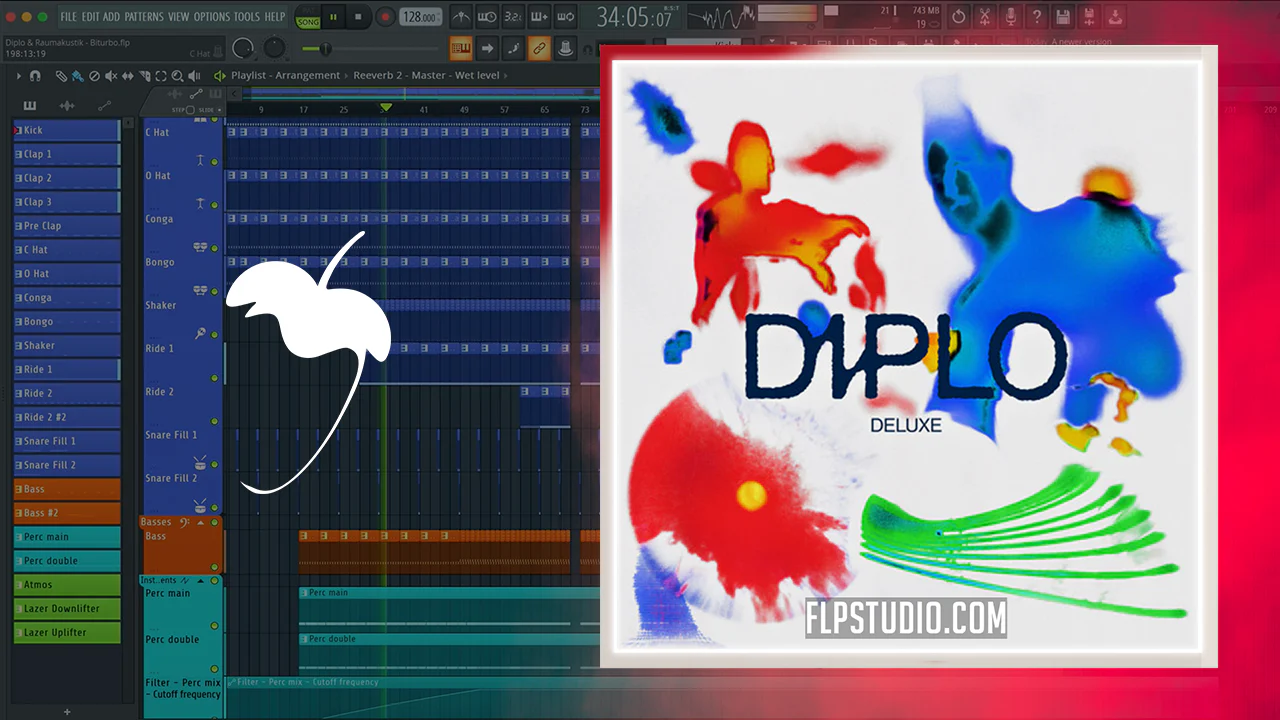Open the EDIT menu
The width and height of the screenshot is (1280, 720).
91,17
